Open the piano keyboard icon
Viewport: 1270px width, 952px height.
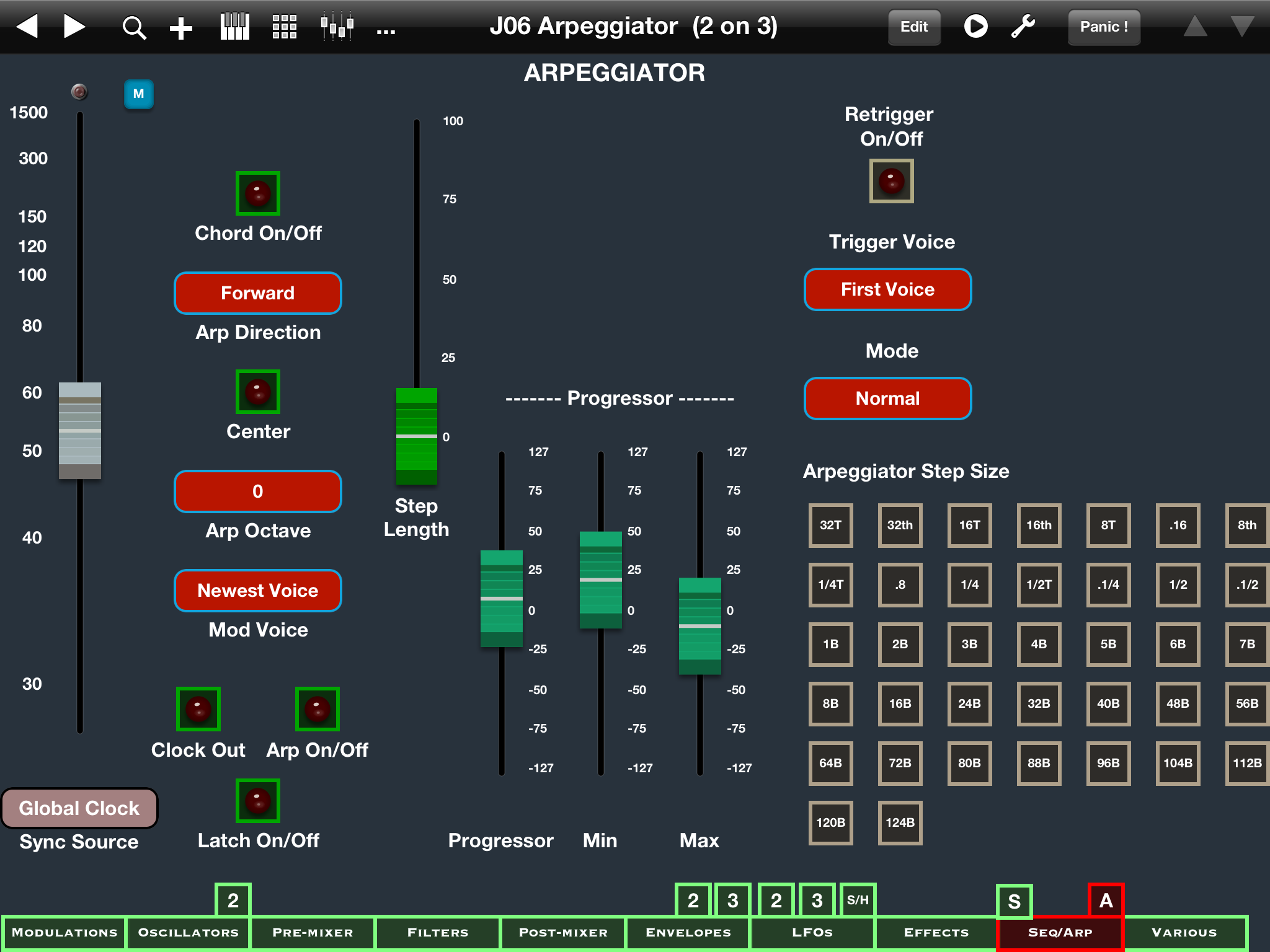coord(234,27)
